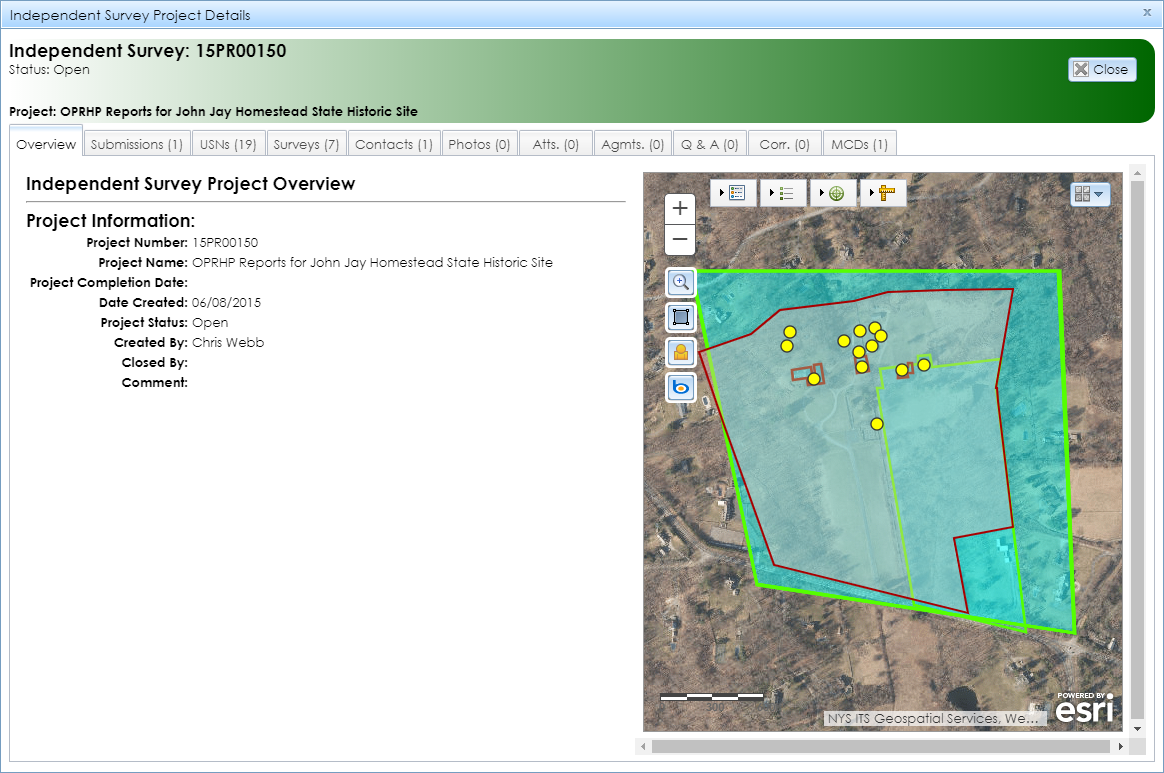Click the map zoom-in plus button
Image resolution: width=1164 pixels, height=773 pixels.
tap(679, 209)
